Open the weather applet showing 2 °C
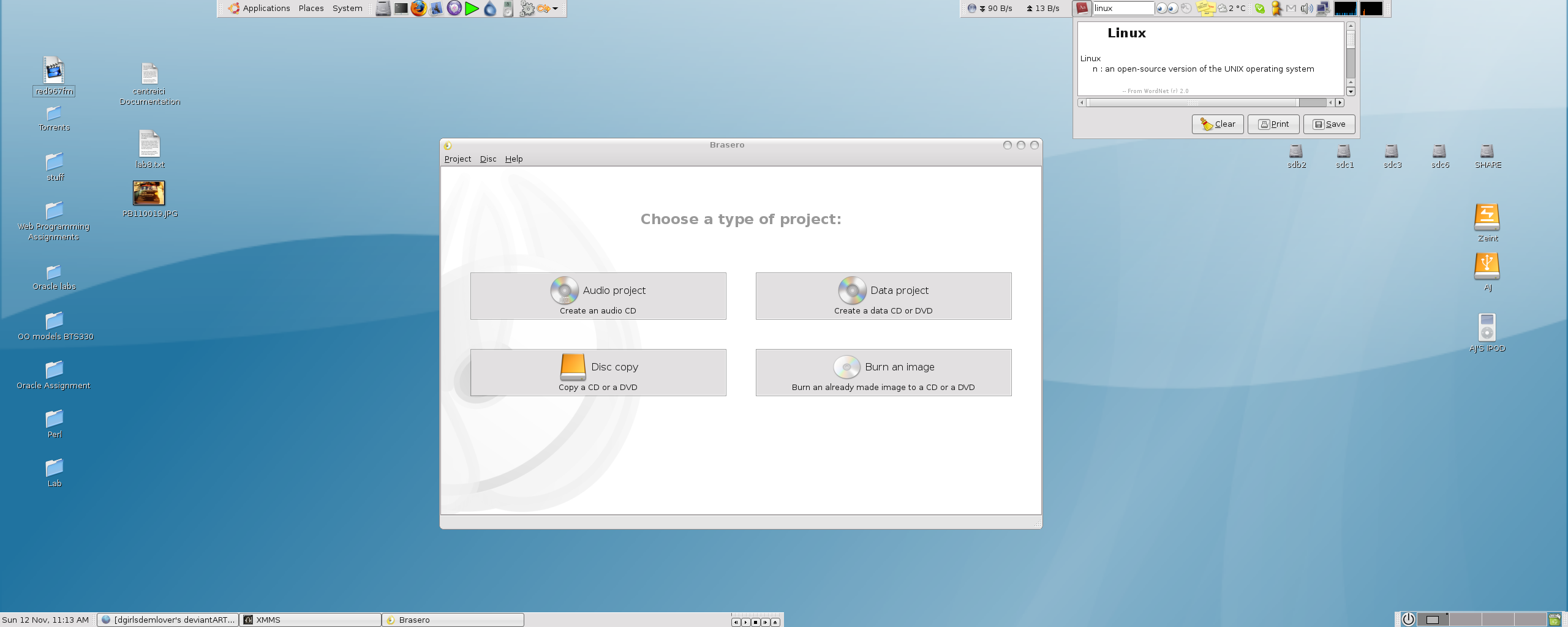 point(1232,9)
